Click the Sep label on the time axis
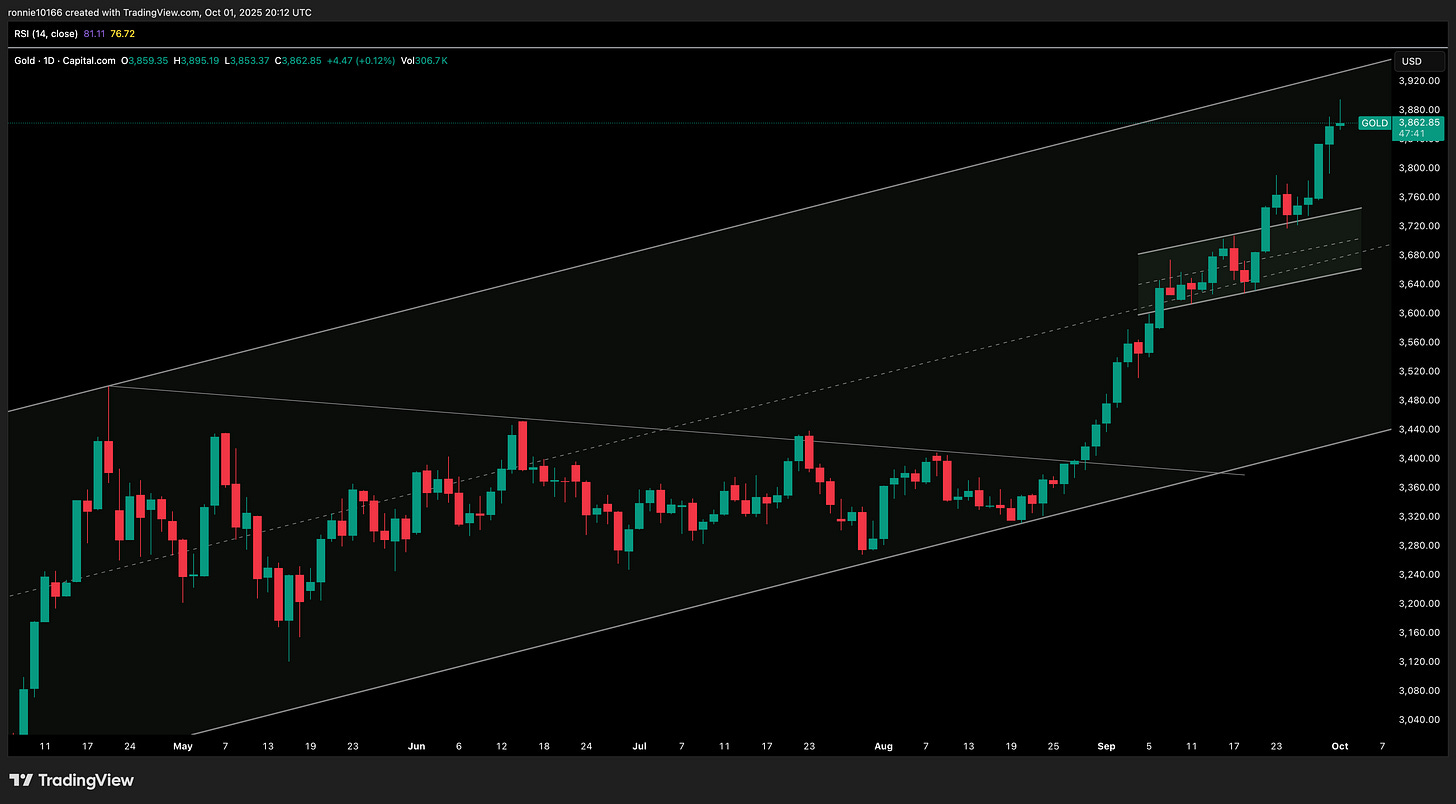The image size is (1456, 804). pyautogui.click(x=1106, y=746)
